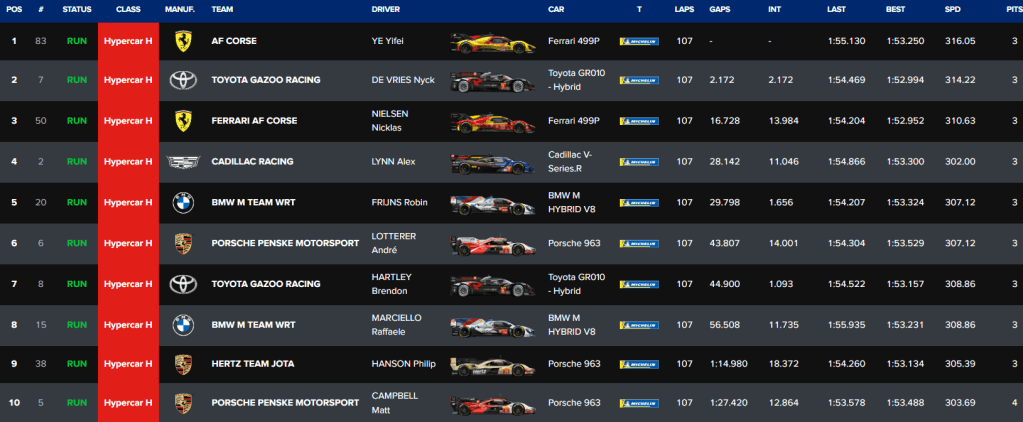The height and width of the screenshot is (422, 1023).
Task: Click the Cadillac logo in the Lynn row
Action: [183, 161]
